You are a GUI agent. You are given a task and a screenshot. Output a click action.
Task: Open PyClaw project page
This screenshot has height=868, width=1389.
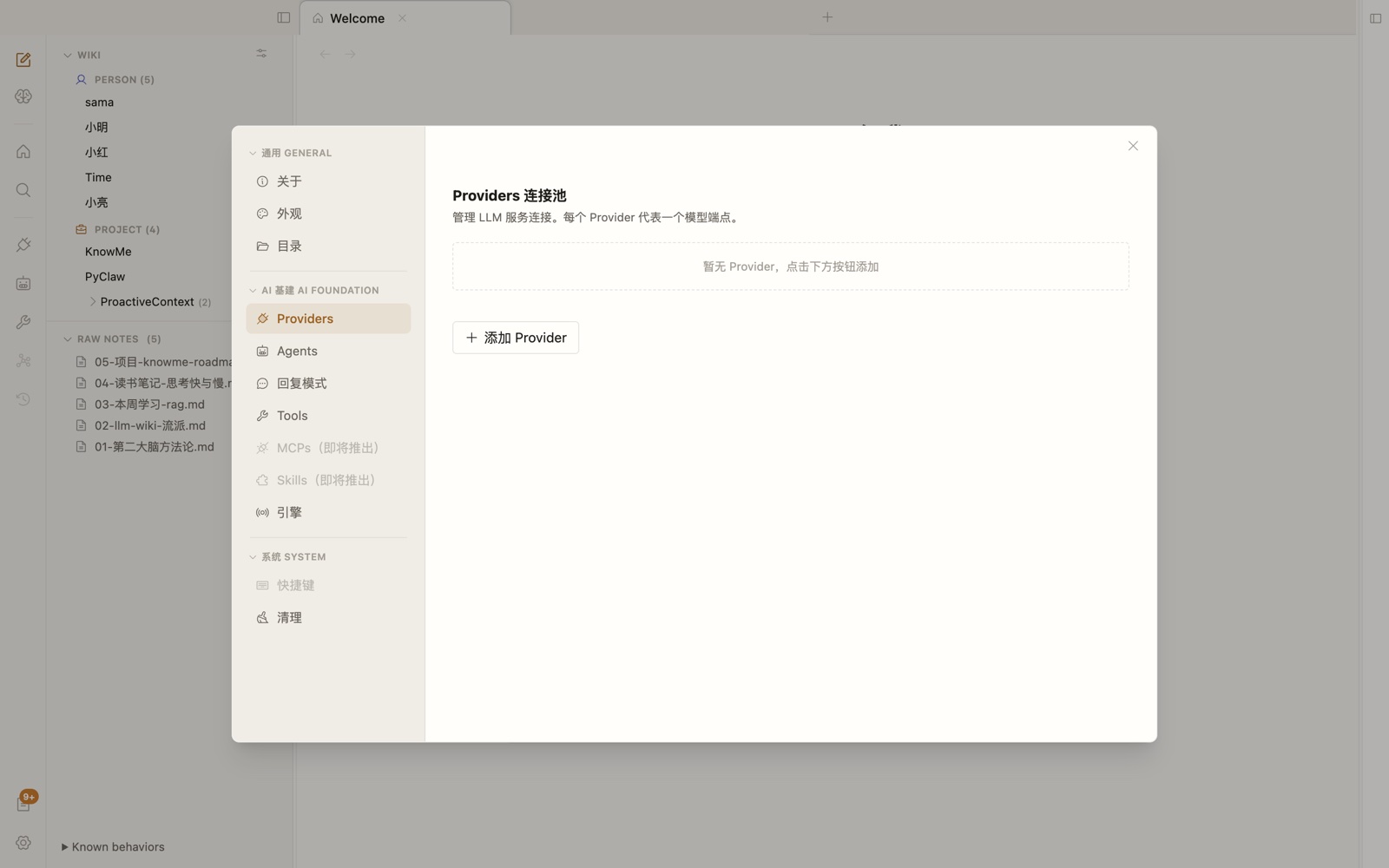click(105, 277)
